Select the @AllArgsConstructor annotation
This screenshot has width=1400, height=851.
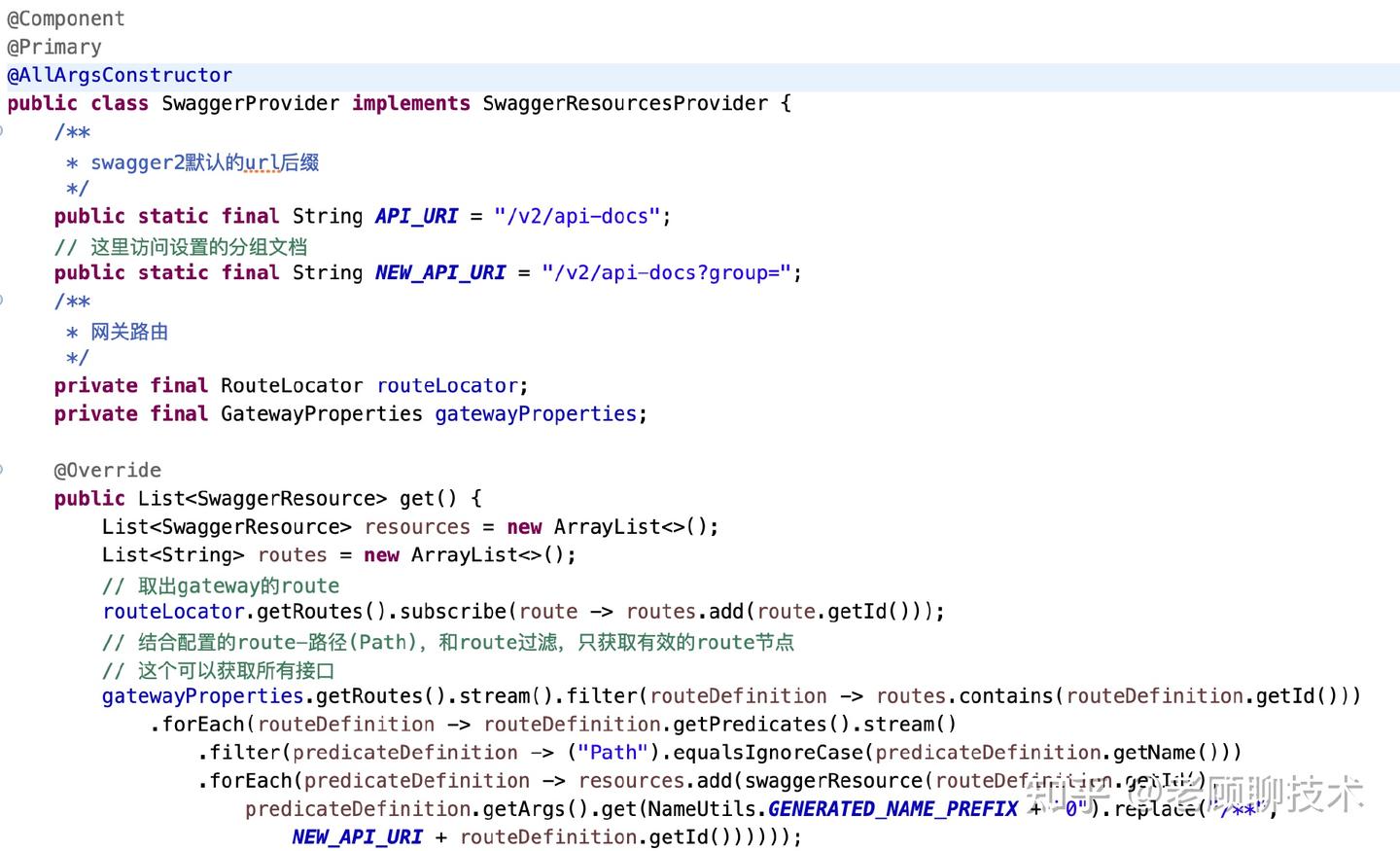click(120, 75)
